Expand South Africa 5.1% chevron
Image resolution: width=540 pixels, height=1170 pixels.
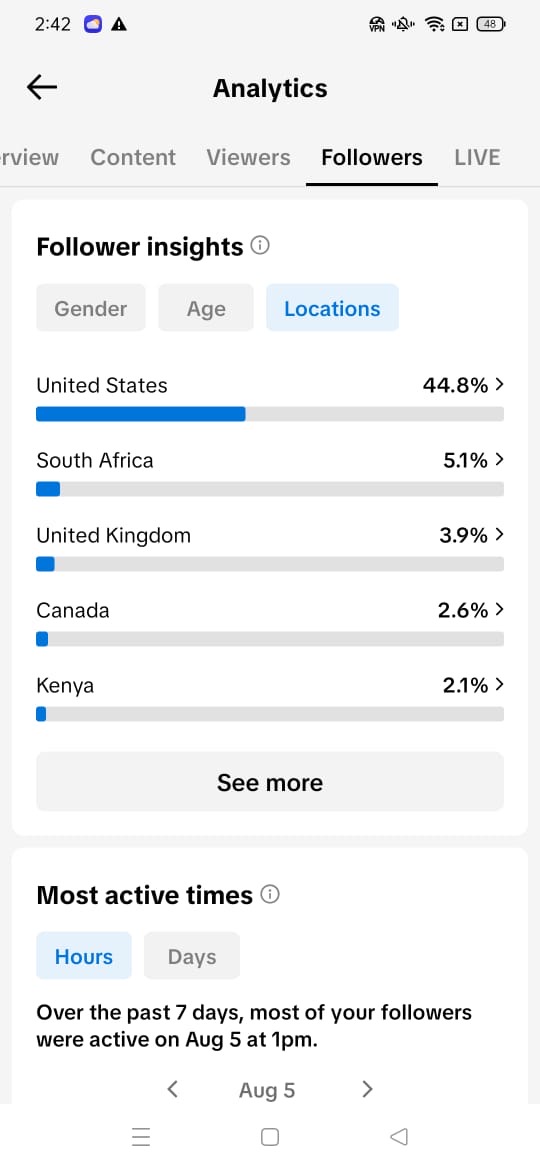pos(500,460)
